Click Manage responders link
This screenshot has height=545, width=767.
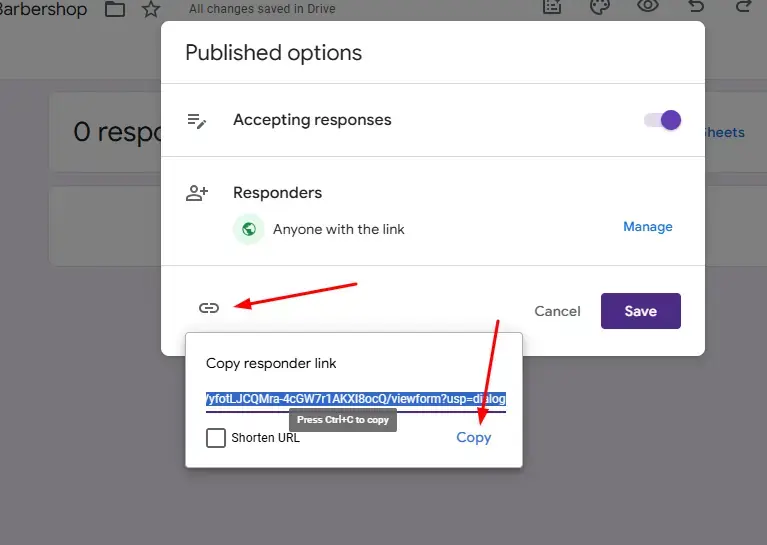[648, 227]
